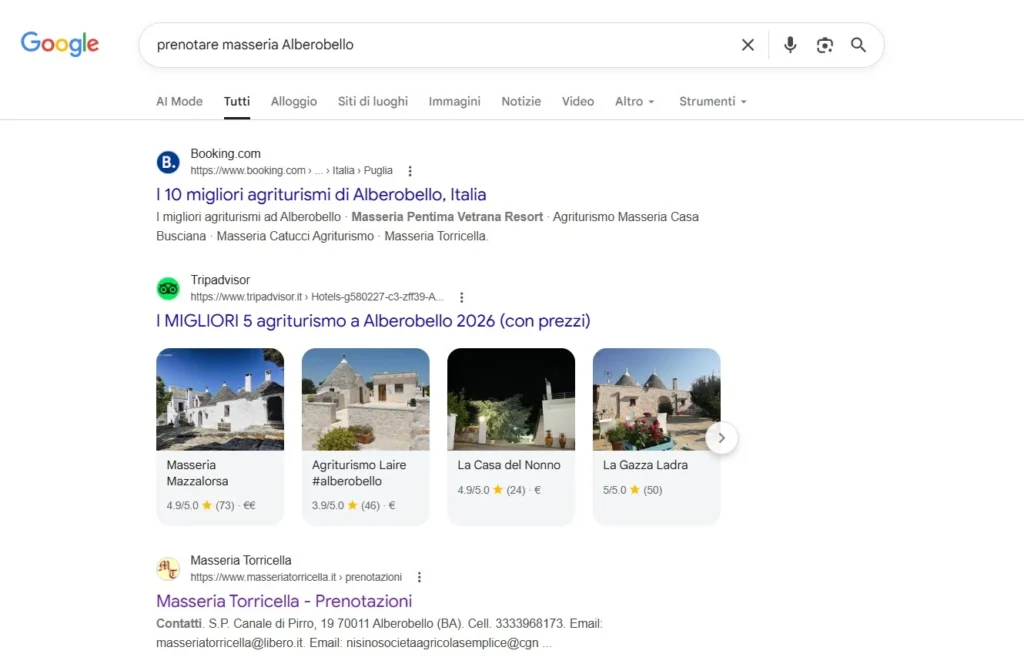
Task: Click the Tripadvisor owl favicon
Action: pos(168,288)
